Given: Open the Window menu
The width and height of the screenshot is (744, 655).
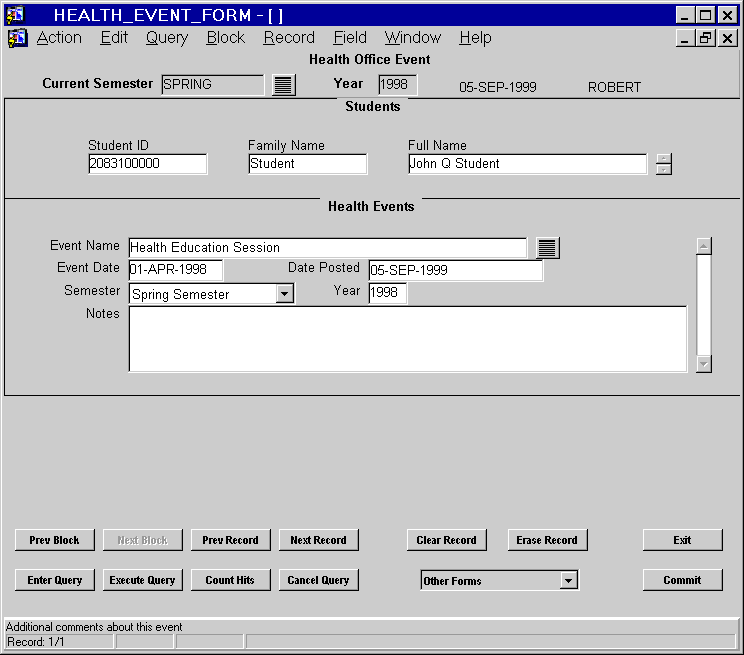Looking at the screenshot, I should [x=413, y=37].
